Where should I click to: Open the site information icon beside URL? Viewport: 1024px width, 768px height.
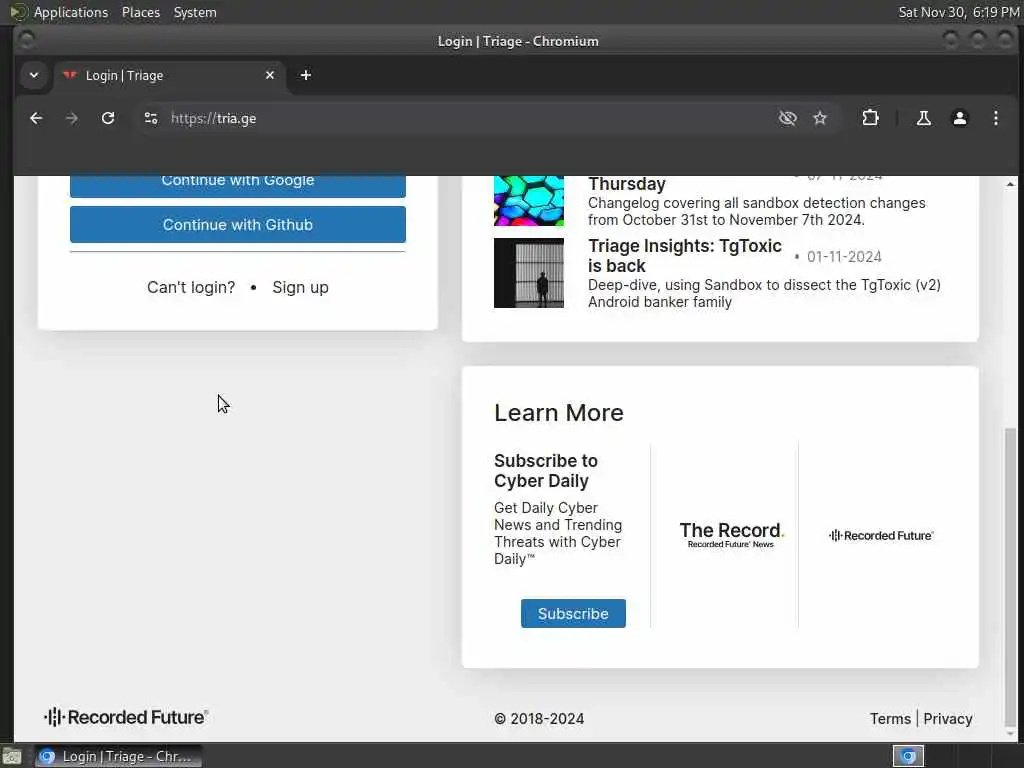pos(151,118)
